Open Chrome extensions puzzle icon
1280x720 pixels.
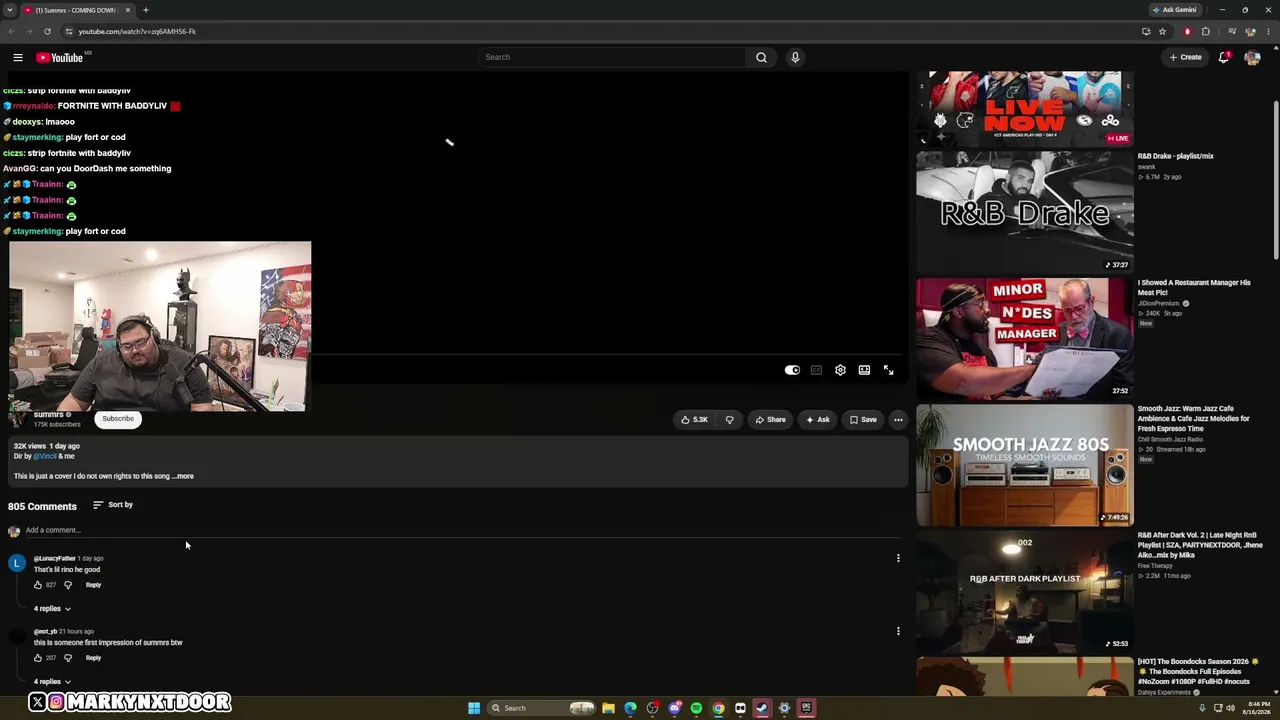click(1205, 31)
